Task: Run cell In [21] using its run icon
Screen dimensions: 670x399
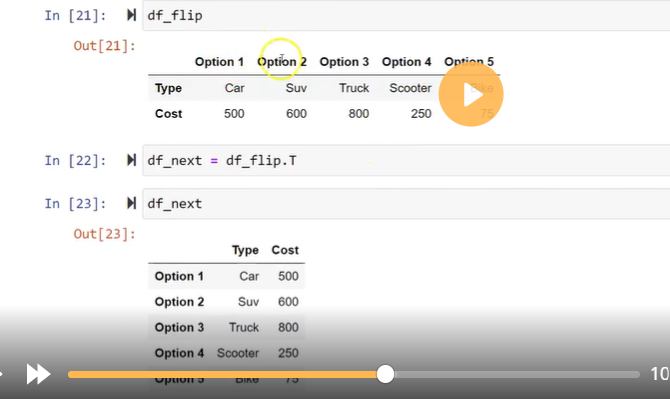Action: [x=131, y=15]
